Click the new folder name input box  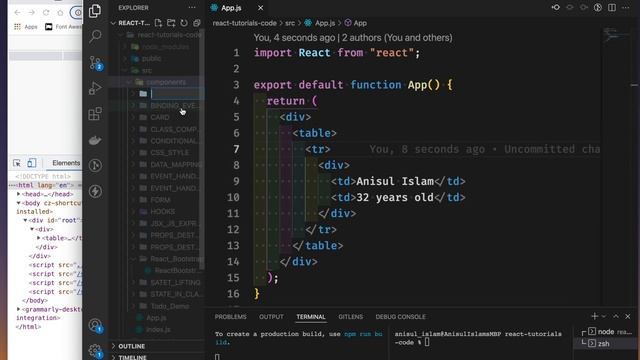point(177,94)
